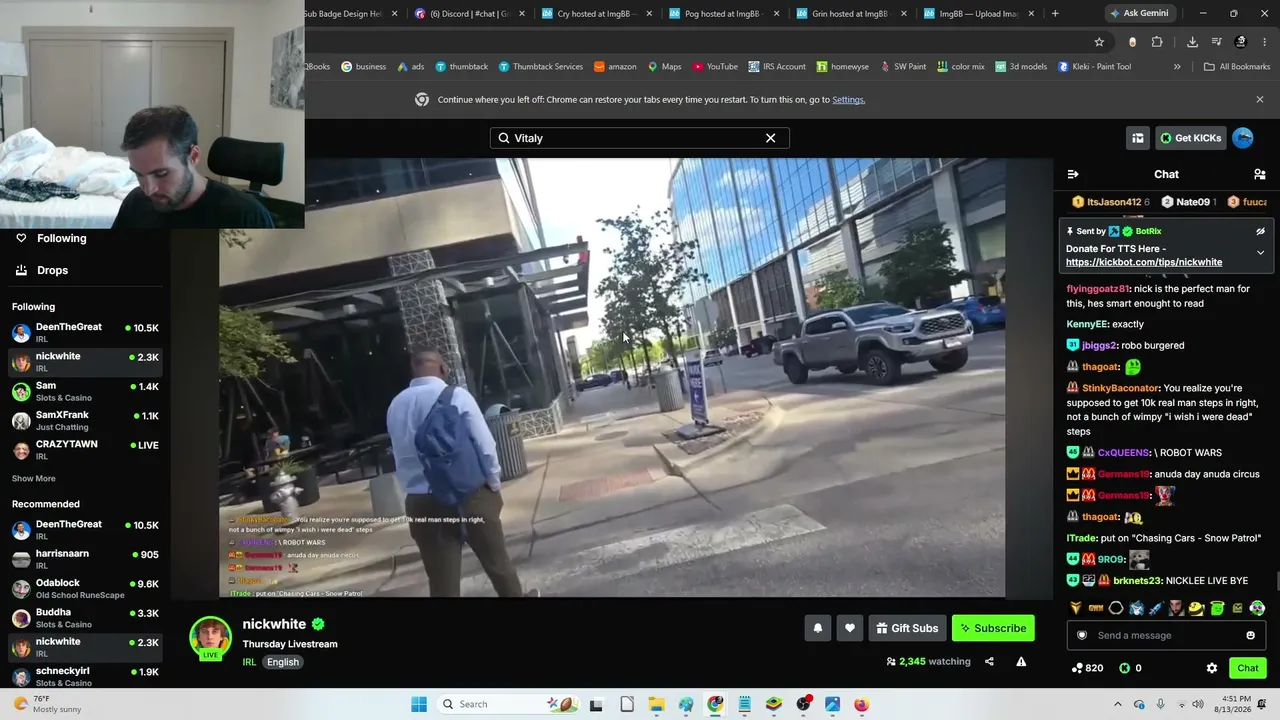Open the dashboard icon beside Get KICKs

click(1138, 138)
